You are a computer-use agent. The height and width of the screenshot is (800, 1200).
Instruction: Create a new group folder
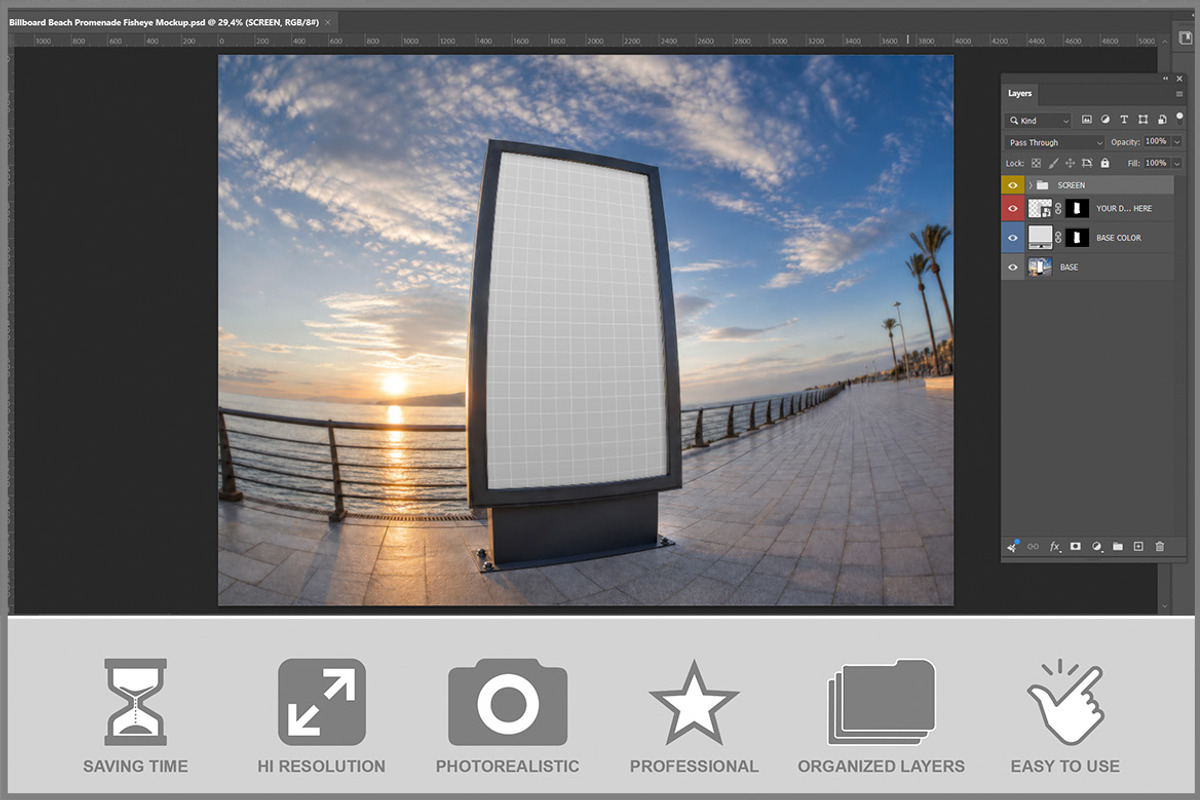coord(1118,547)
